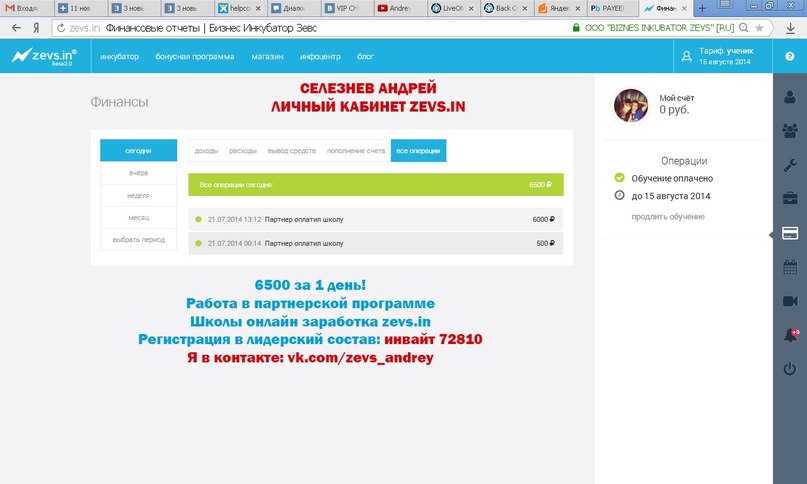Show the вывод средств operations
The image size is (807, 484).
291,151
